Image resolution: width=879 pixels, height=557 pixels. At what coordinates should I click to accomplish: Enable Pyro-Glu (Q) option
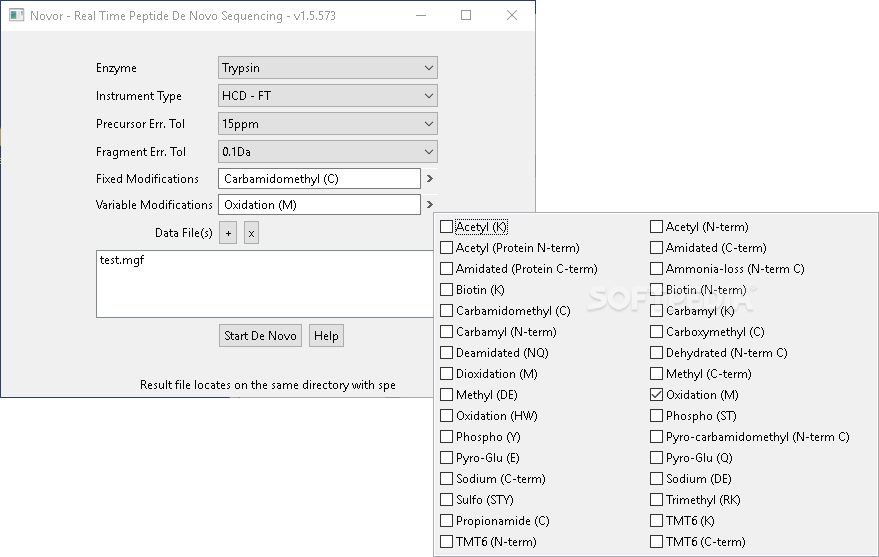tap(656, 458)
